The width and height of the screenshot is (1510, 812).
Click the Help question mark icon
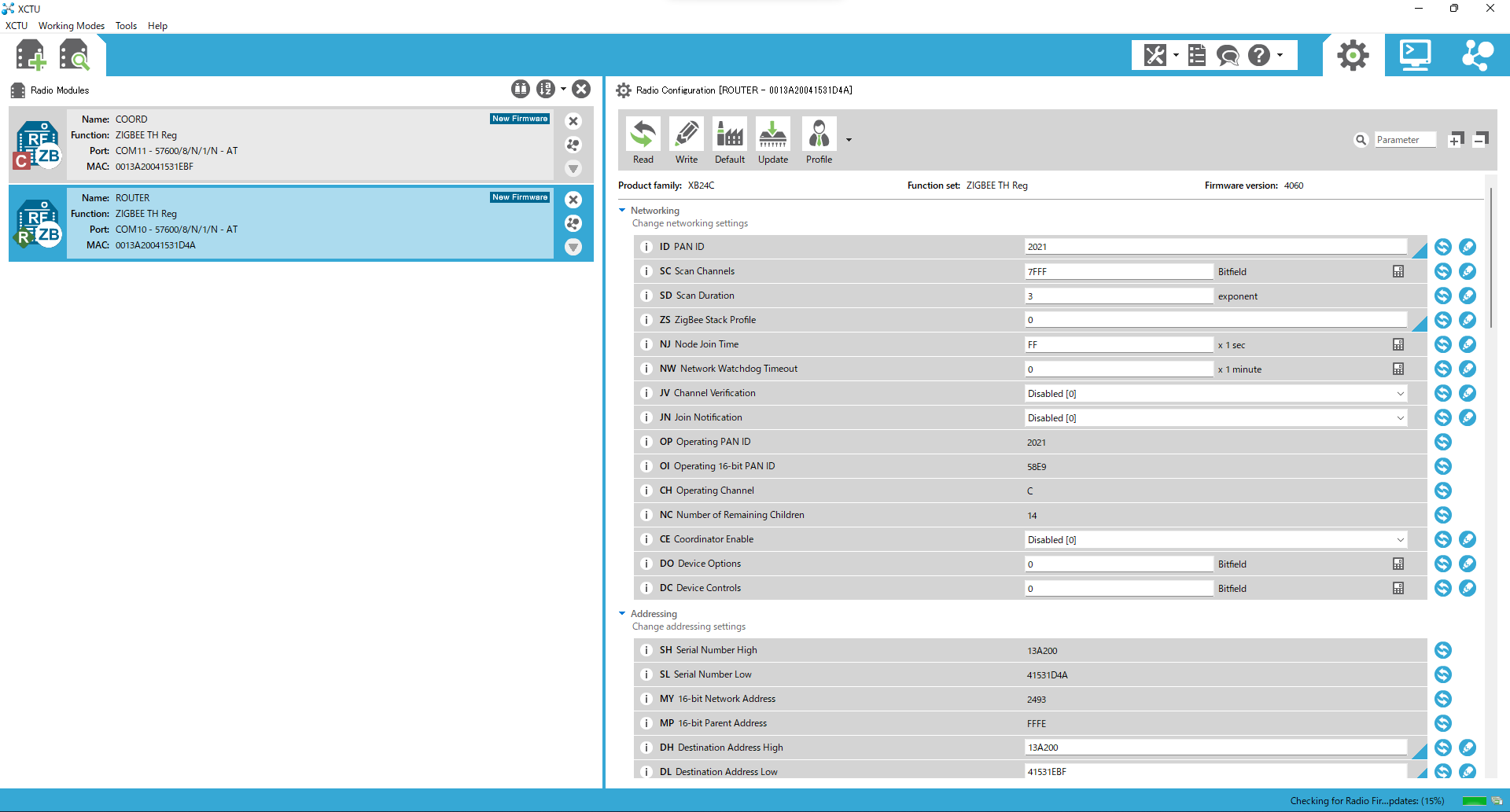tap(1259, 55)
